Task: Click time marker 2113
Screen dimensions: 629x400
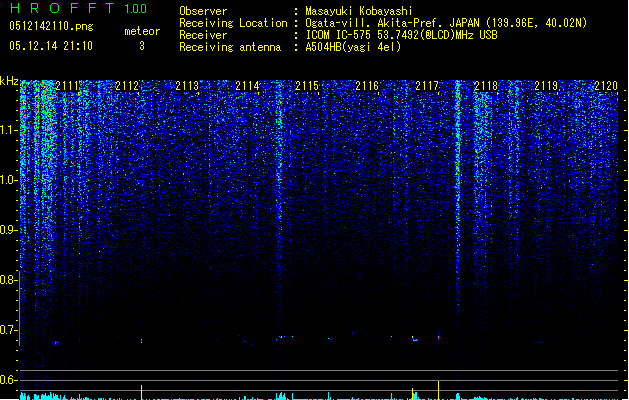Action: 187,86
